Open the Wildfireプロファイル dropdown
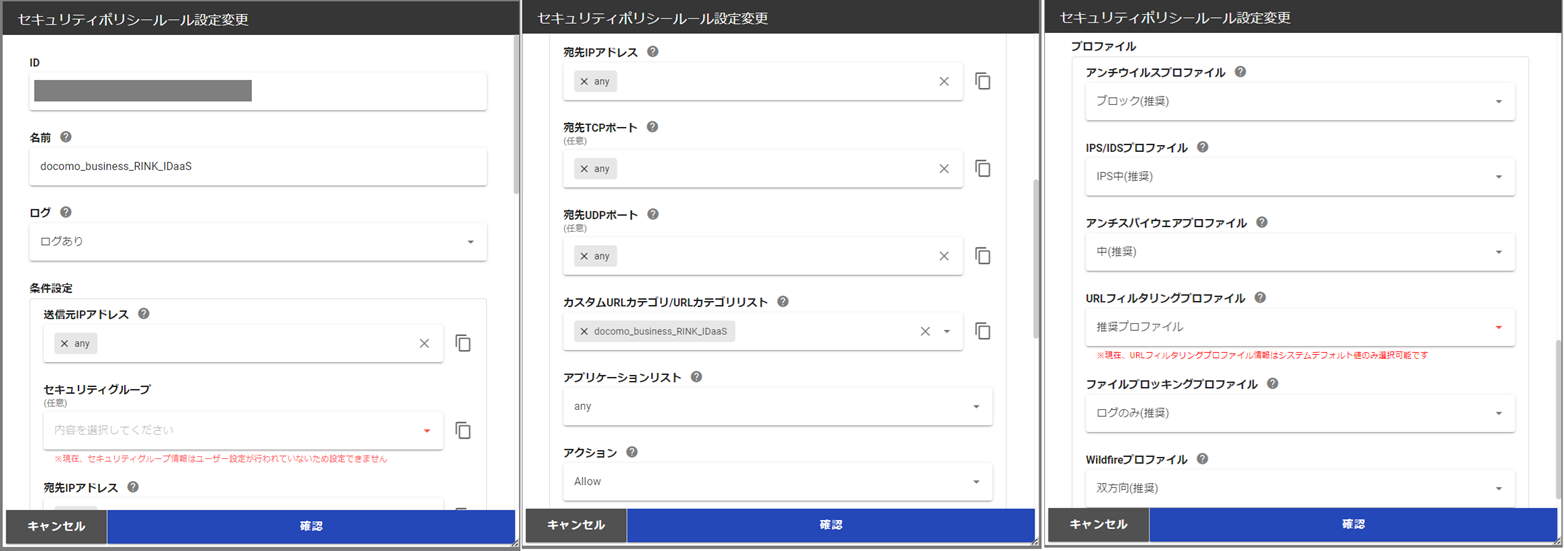Viewport: 1564px width, 551px height. (1300, 487)
